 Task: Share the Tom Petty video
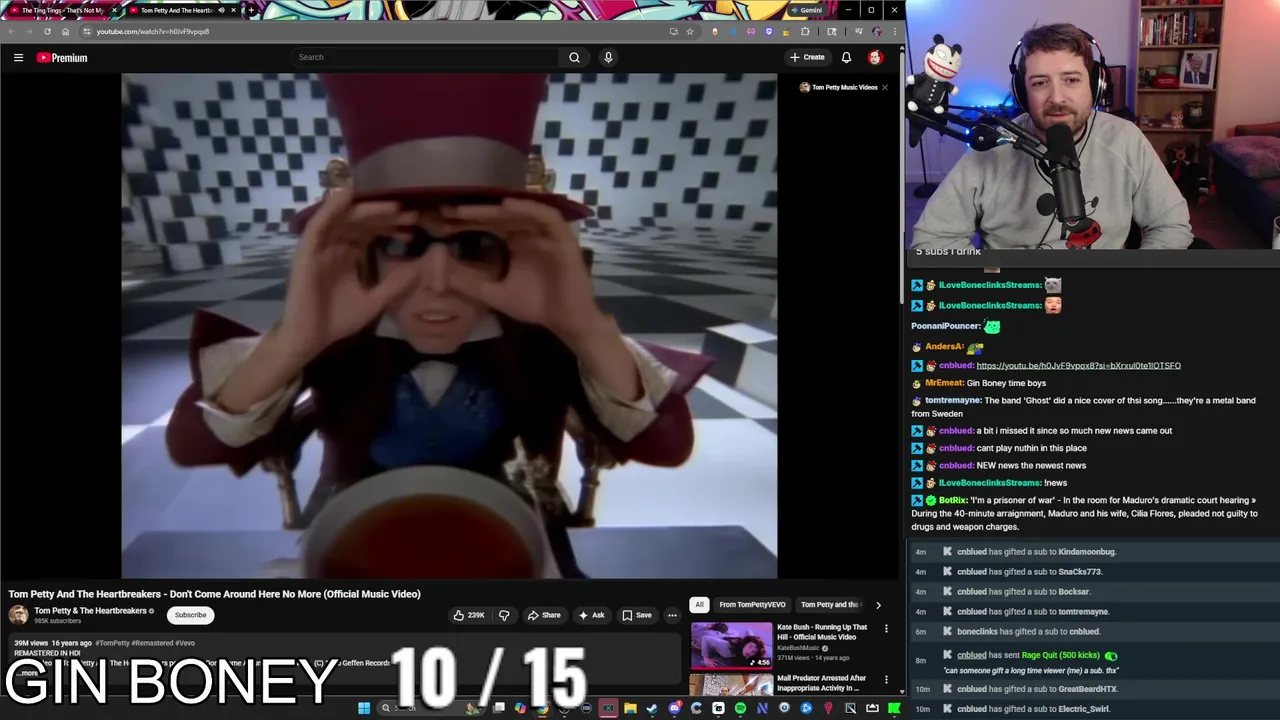tap(544, 615)
